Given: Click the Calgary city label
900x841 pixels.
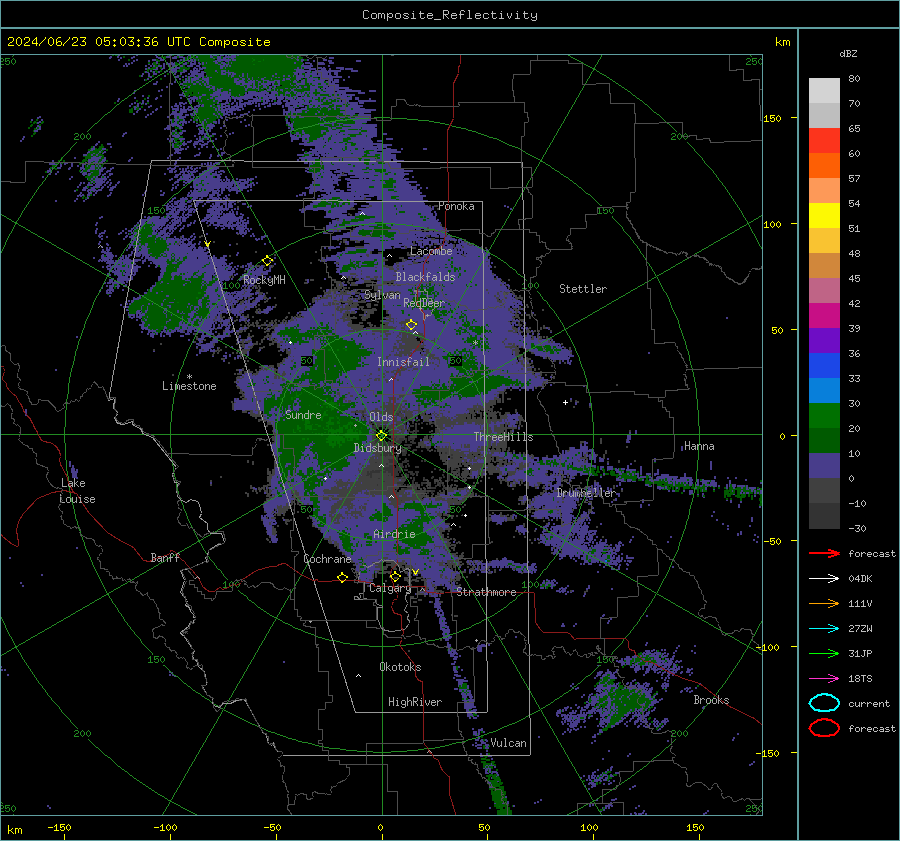Looking at the screenshot, I should click(x=390, y=588).
